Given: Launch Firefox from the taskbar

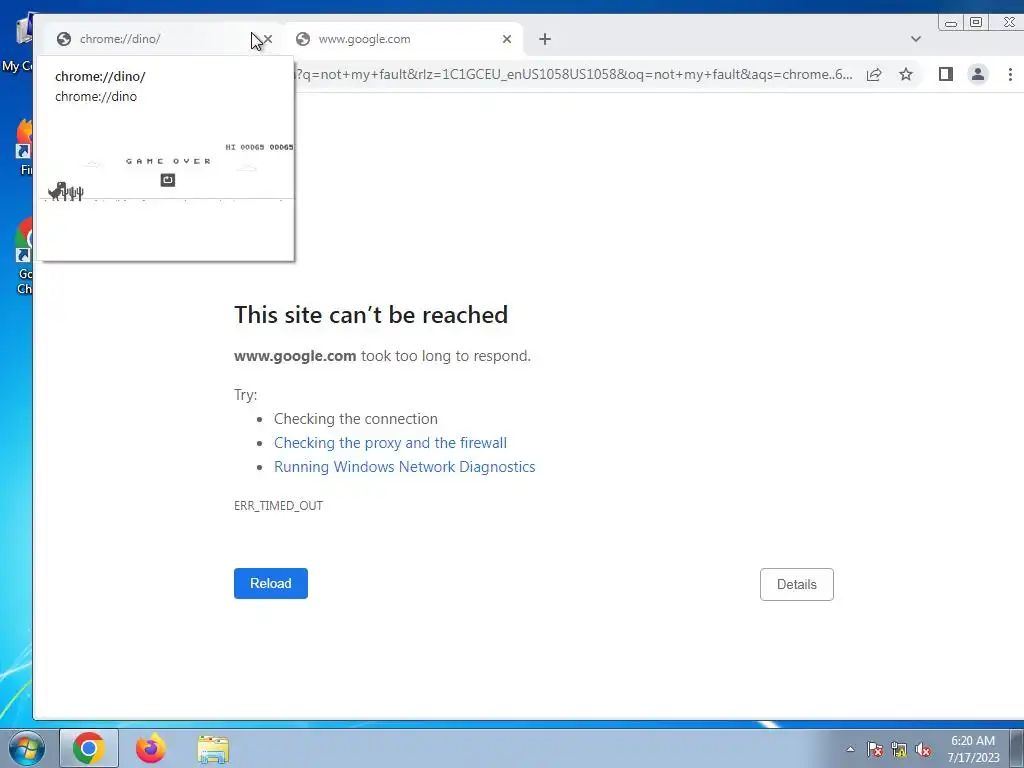Looking at the screenshot, I should coord(151,748).
